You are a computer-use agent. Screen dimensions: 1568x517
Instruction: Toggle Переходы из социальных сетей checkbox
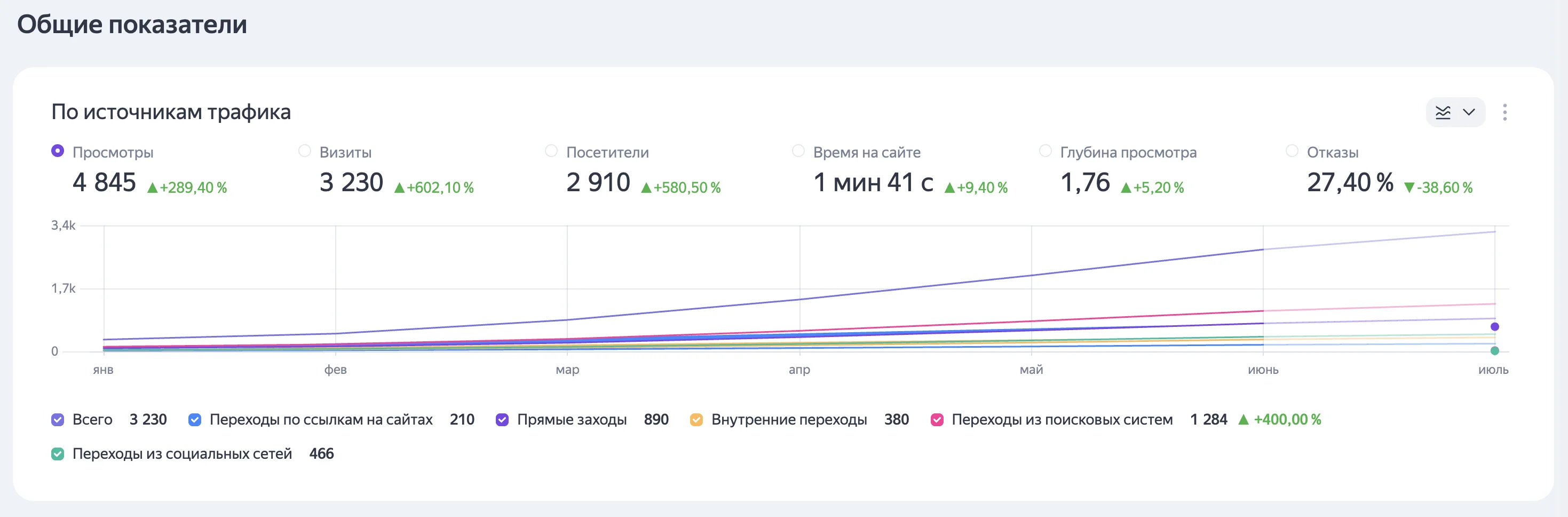(x=58, y=453)
